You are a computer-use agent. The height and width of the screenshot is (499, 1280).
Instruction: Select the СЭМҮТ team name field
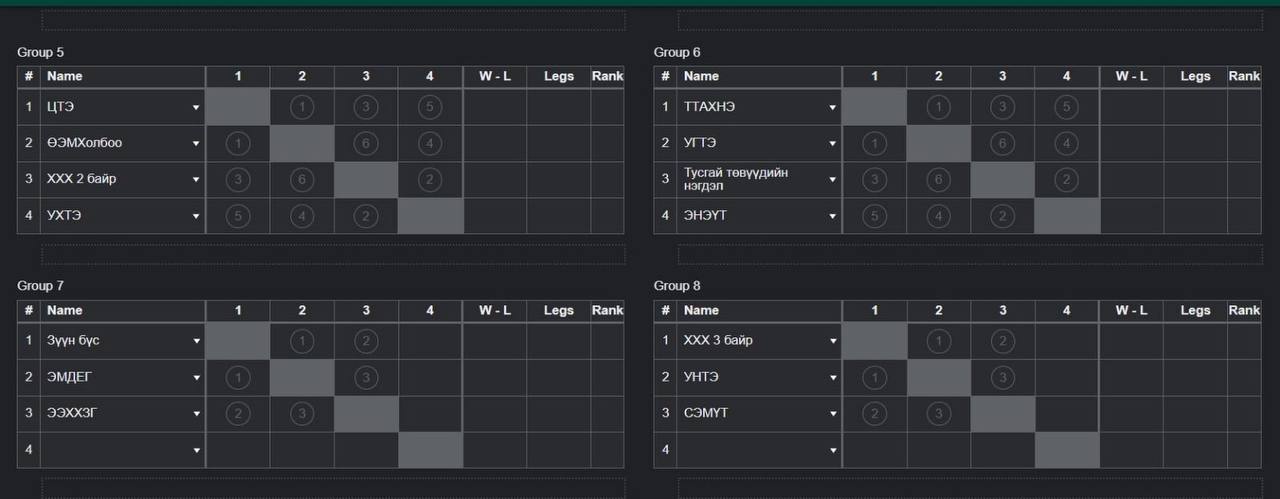(760, 414)
